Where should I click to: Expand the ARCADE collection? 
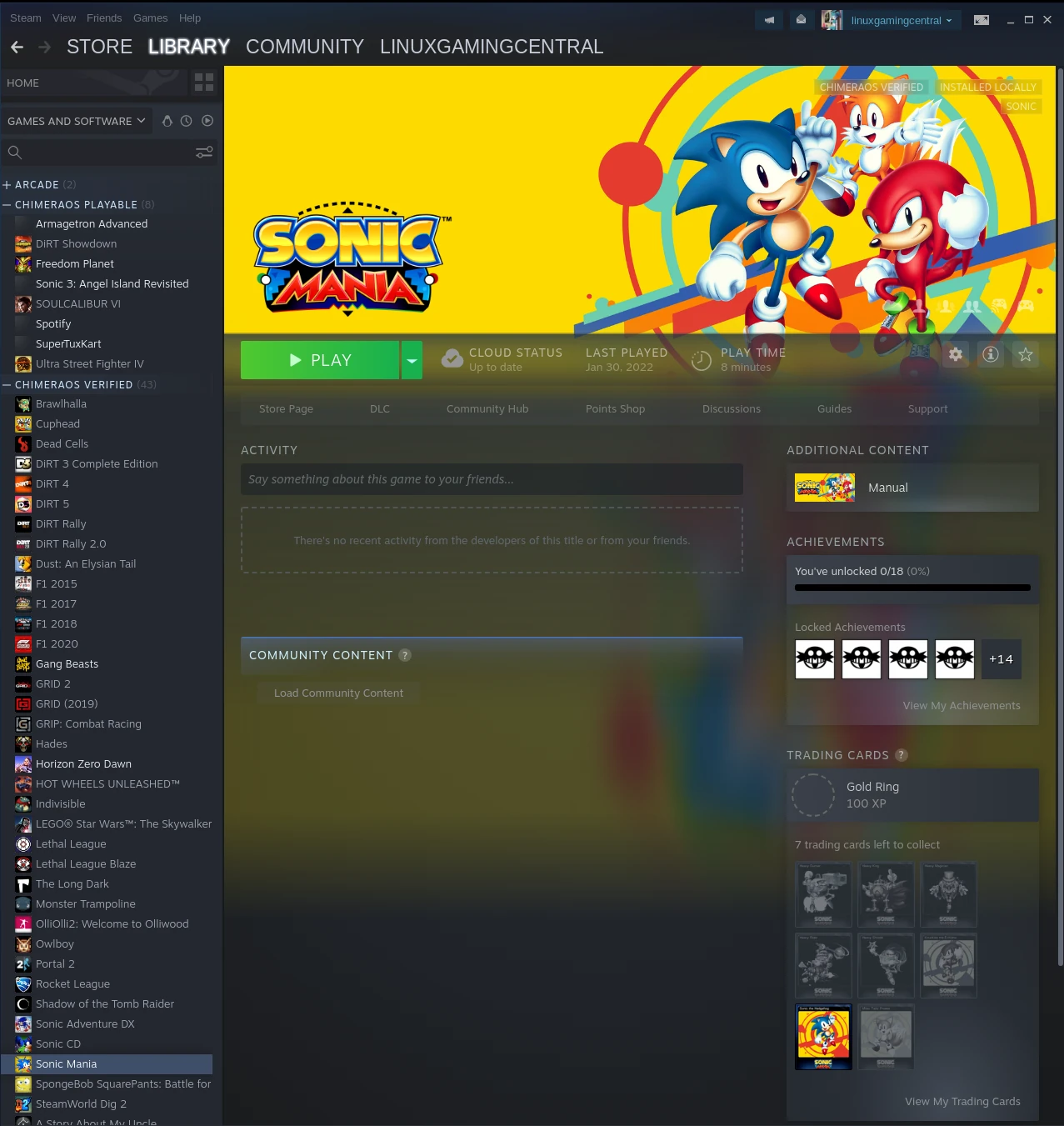(7, 185)
